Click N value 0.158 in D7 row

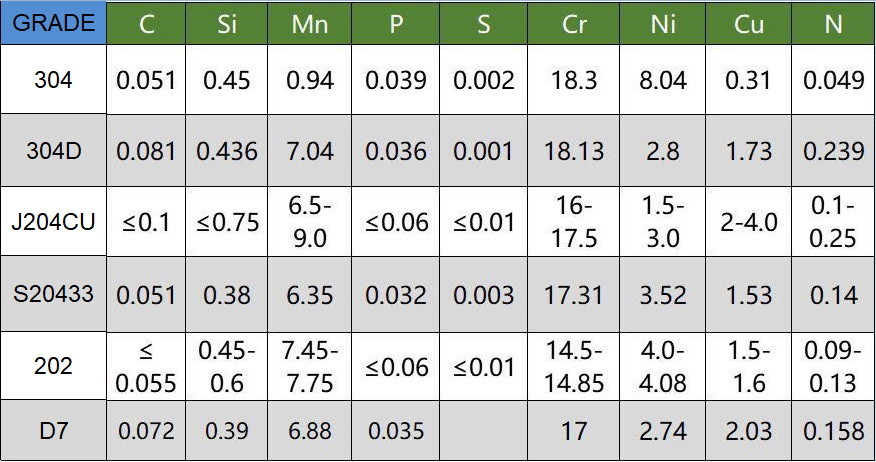click(834, 431)
